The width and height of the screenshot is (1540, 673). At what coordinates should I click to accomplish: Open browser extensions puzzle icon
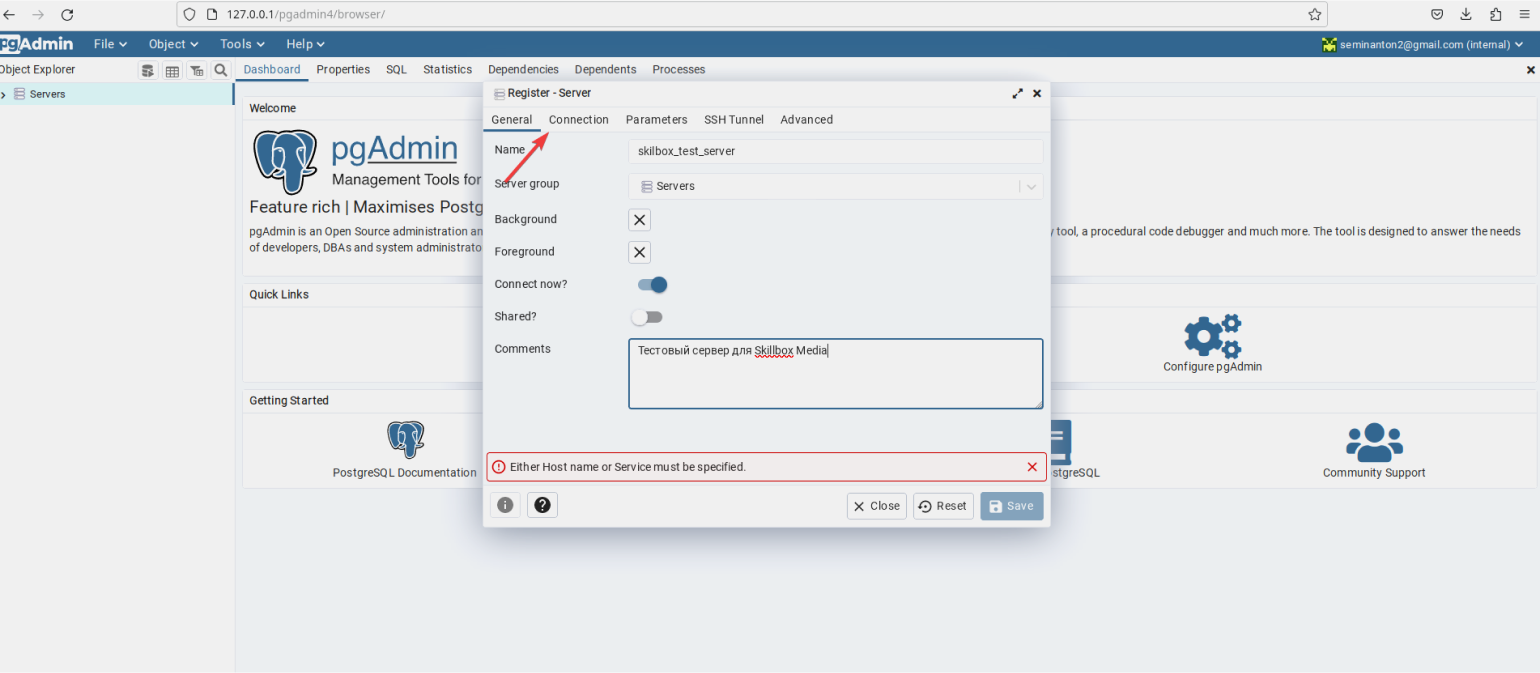[x=1496, y=15]
